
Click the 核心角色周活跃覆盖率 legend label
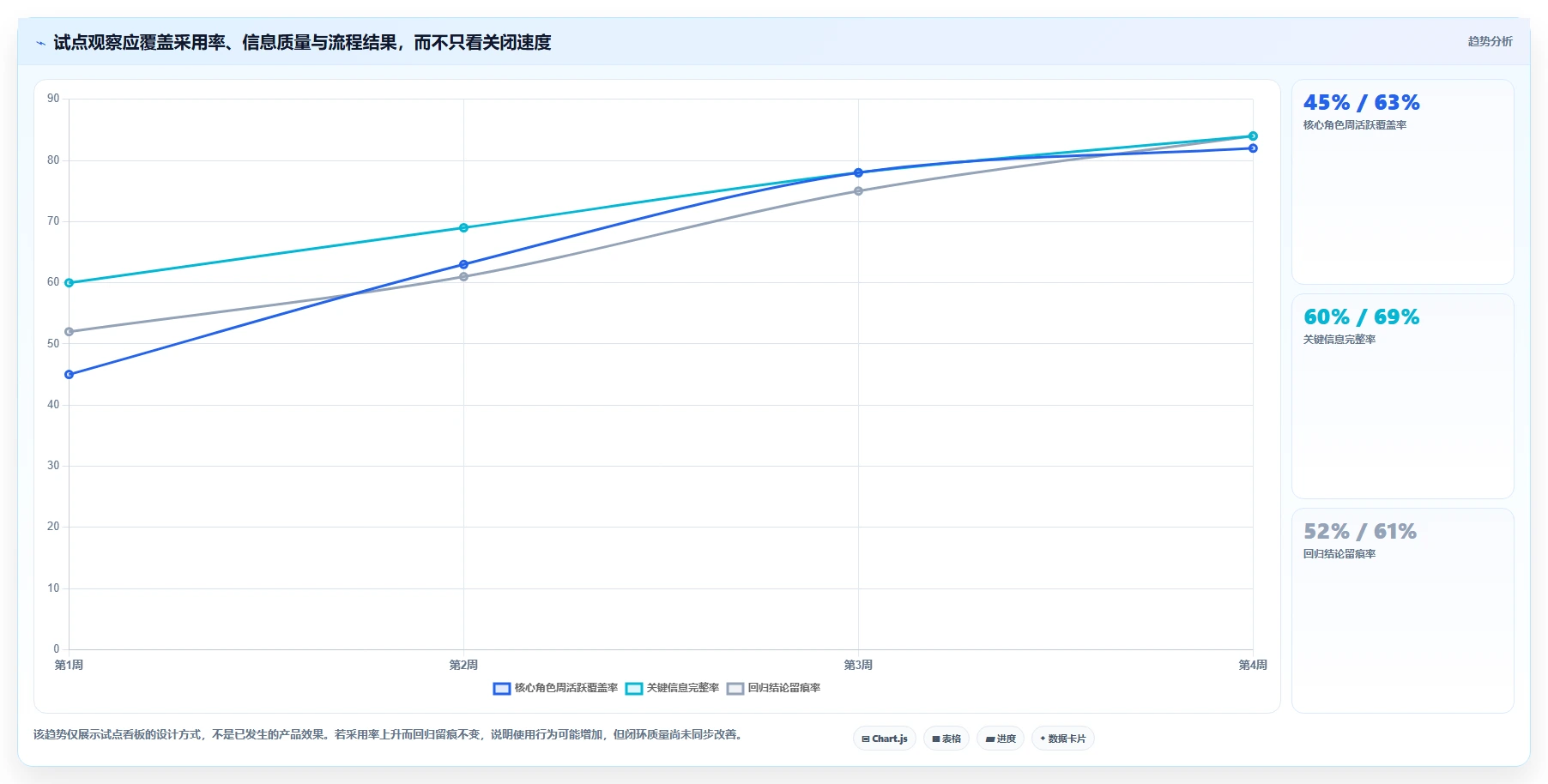point(566,688)
